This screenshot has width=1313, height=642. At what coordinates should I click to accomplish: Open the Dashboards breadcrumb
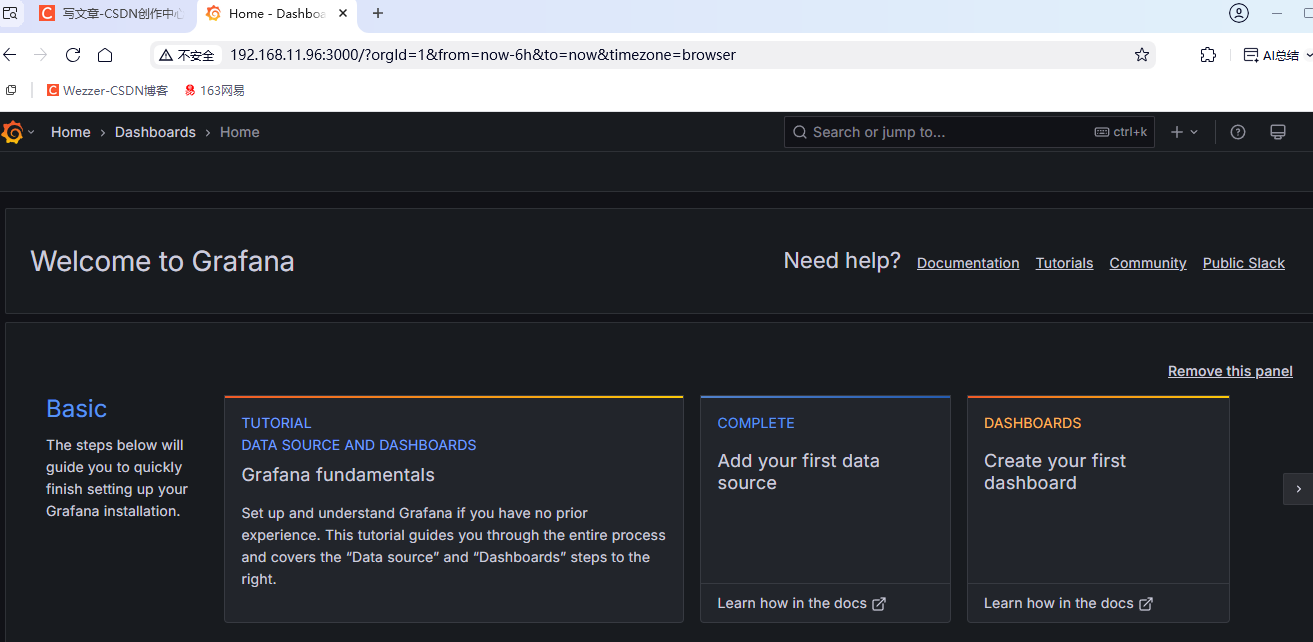(155, 132)
